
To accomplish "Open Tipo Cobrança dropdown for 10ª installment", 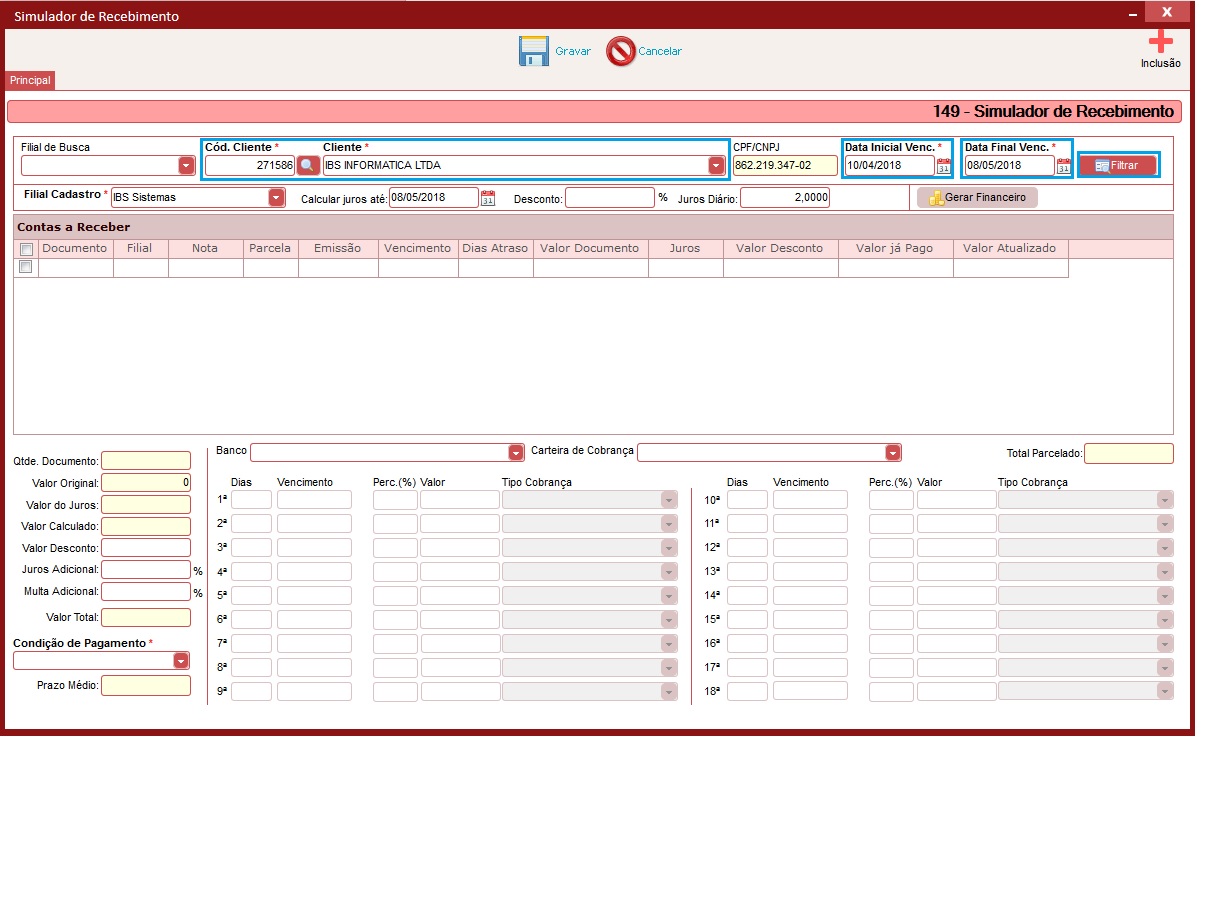I will pos(1165,500).
